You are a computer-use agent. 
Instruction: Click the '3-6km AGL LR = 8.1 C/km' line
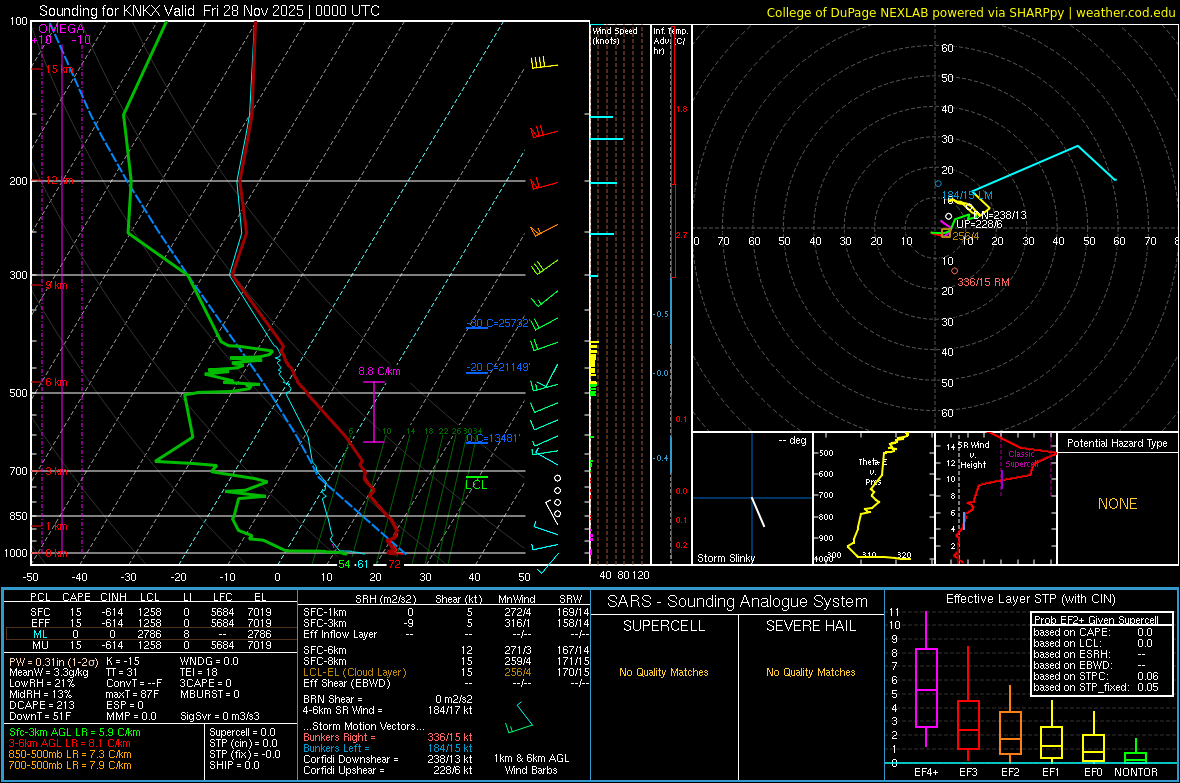70,743
